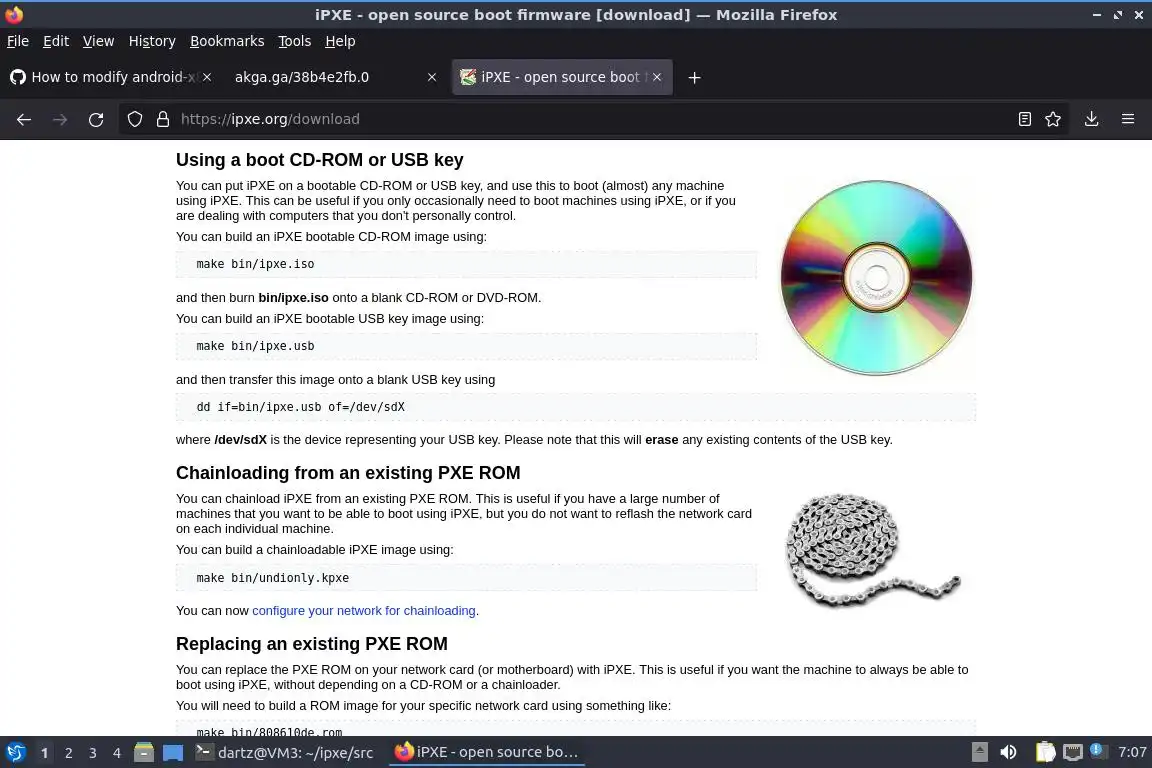The image size is (1152, 768).
Task: Go back to the previous page
Action: click(x=24, y=119)
